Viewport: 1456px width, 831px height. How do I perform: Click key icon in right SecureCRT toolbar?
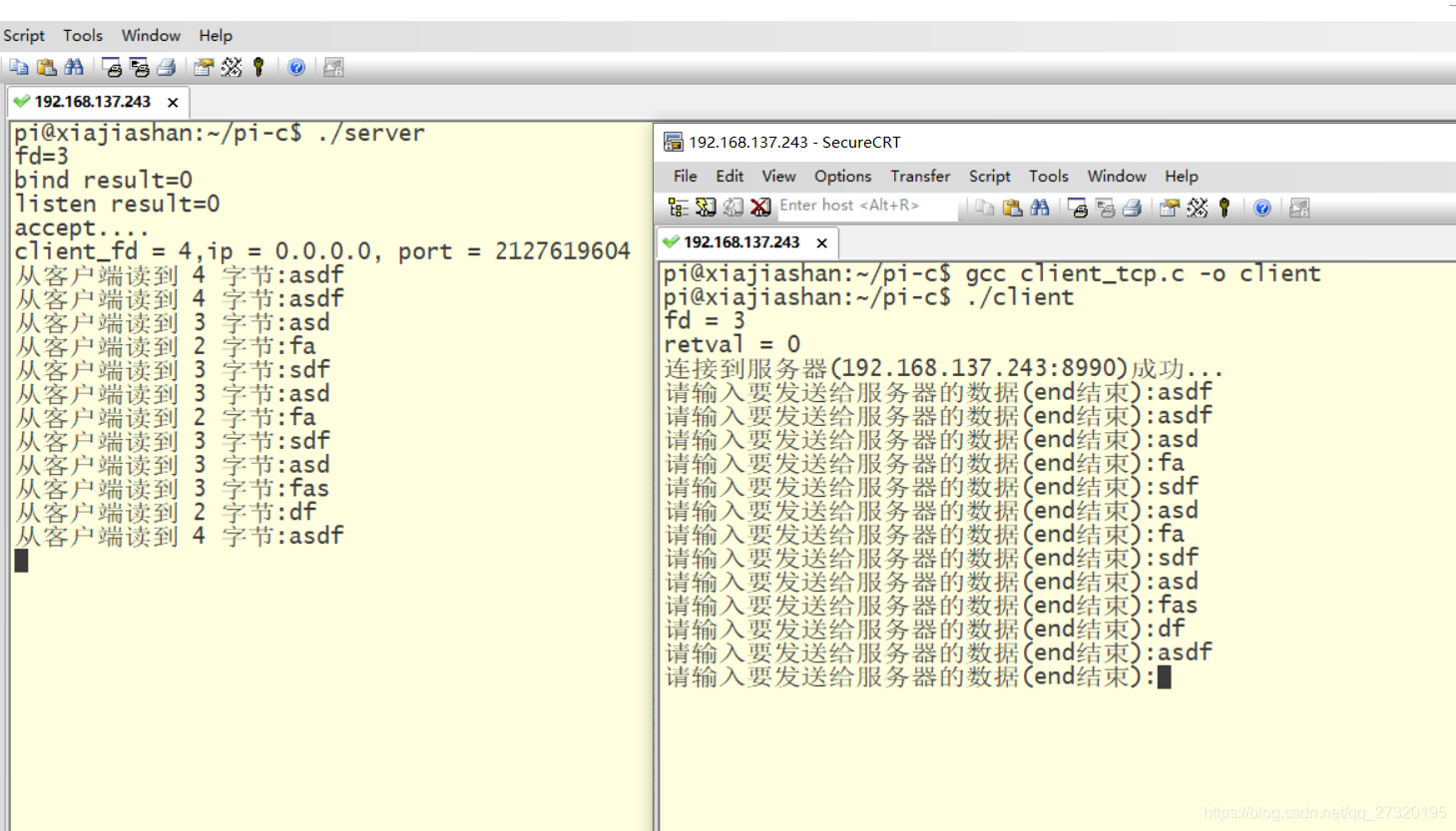[1224, 208]
